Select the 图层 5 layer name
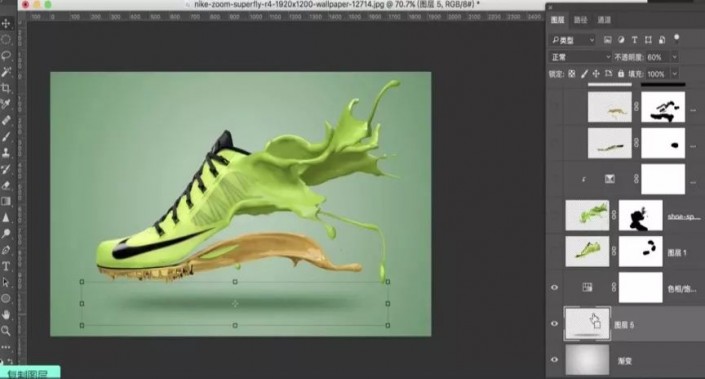705x379 pixels. (624, 325)
